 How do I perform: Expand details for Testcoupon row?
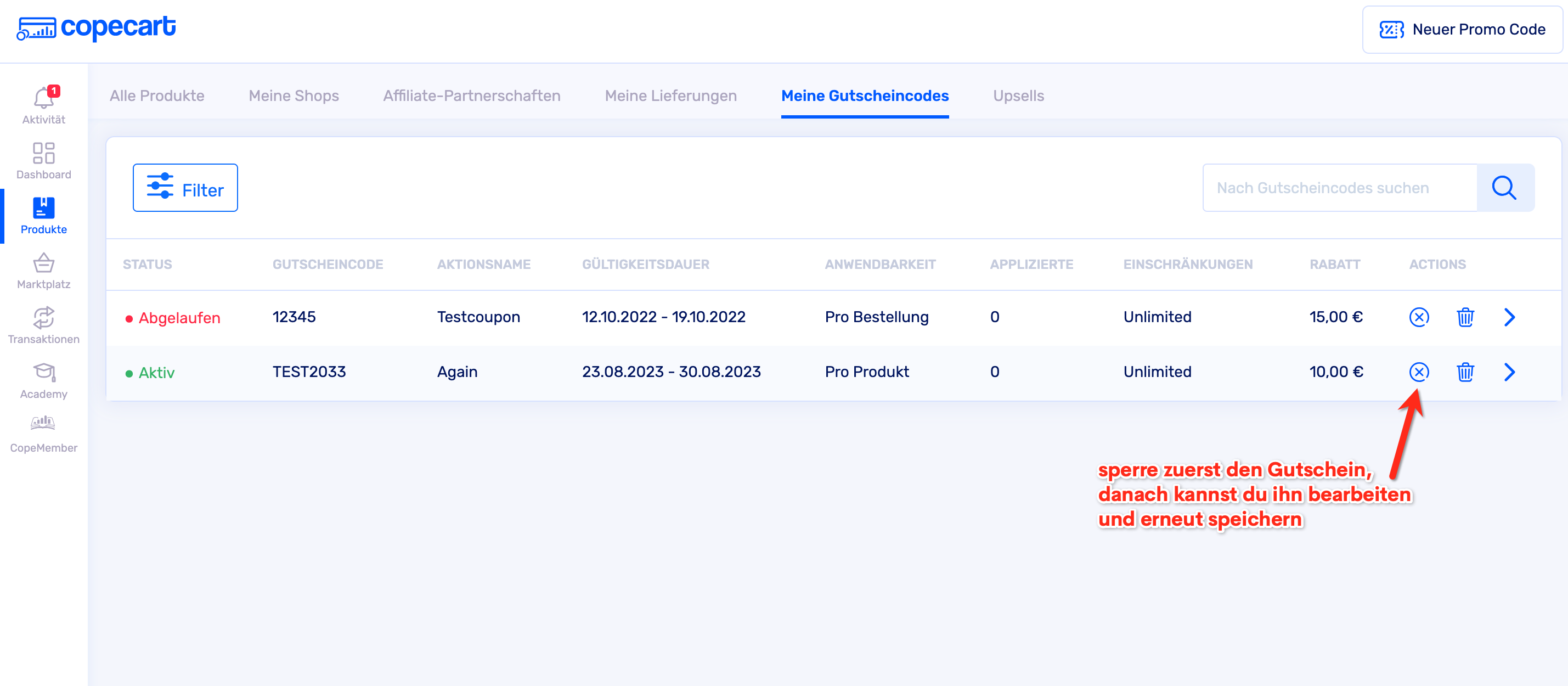click(x=1509, y=317)
